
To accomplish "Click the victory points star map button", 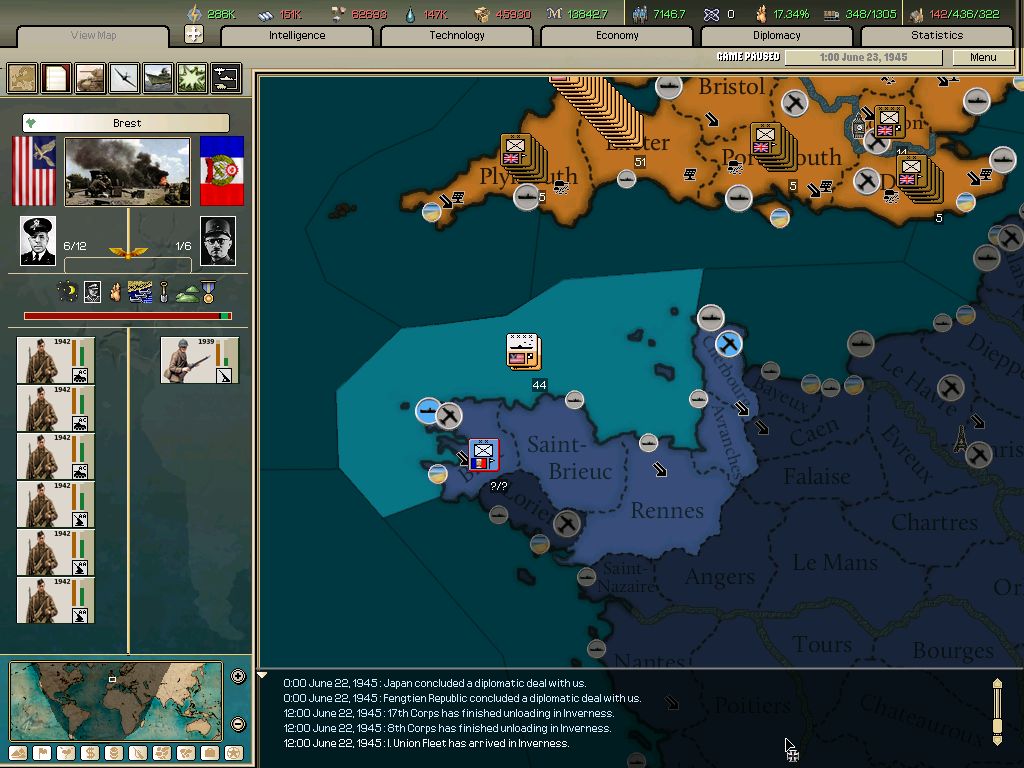I will tap(232, 755).
